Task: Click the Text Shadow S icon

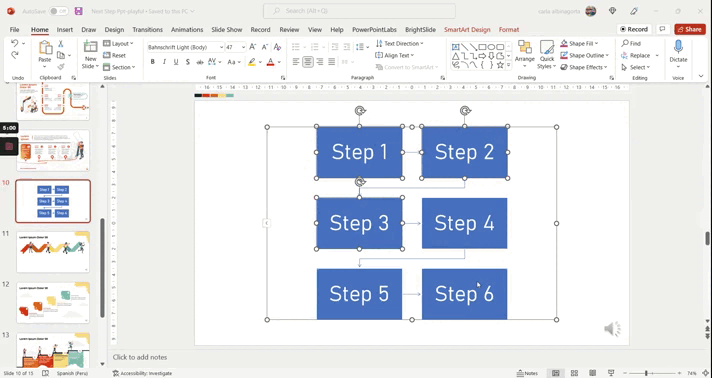Action: (x=188, y=62)
